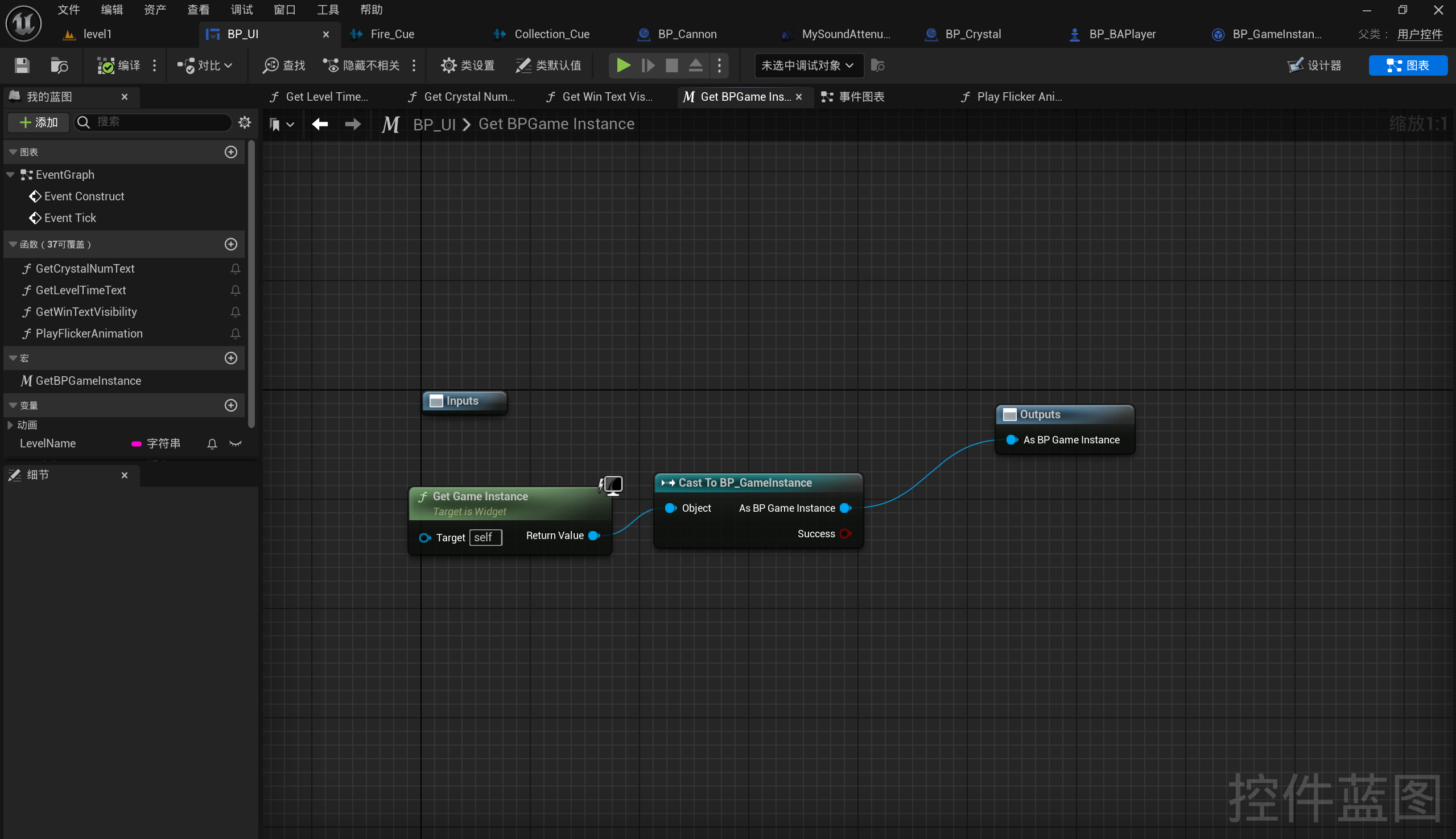Switch to Designer (设计器) mode
1456x839 pixels.
1315,65
